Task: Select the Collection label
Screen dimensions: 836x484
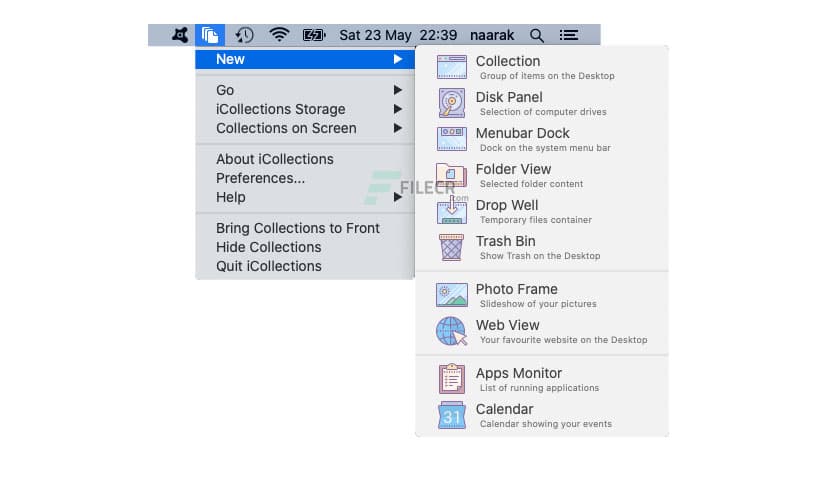Action: click(x=508, y=61)
